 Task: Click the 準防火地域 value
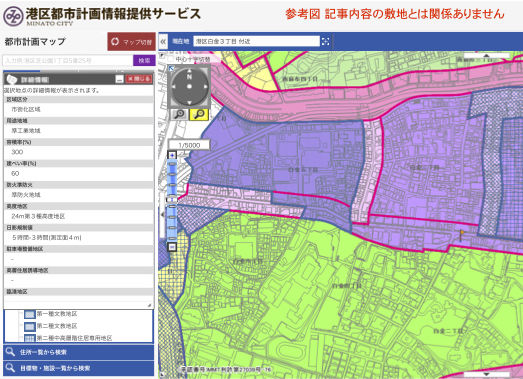(26, 195)
